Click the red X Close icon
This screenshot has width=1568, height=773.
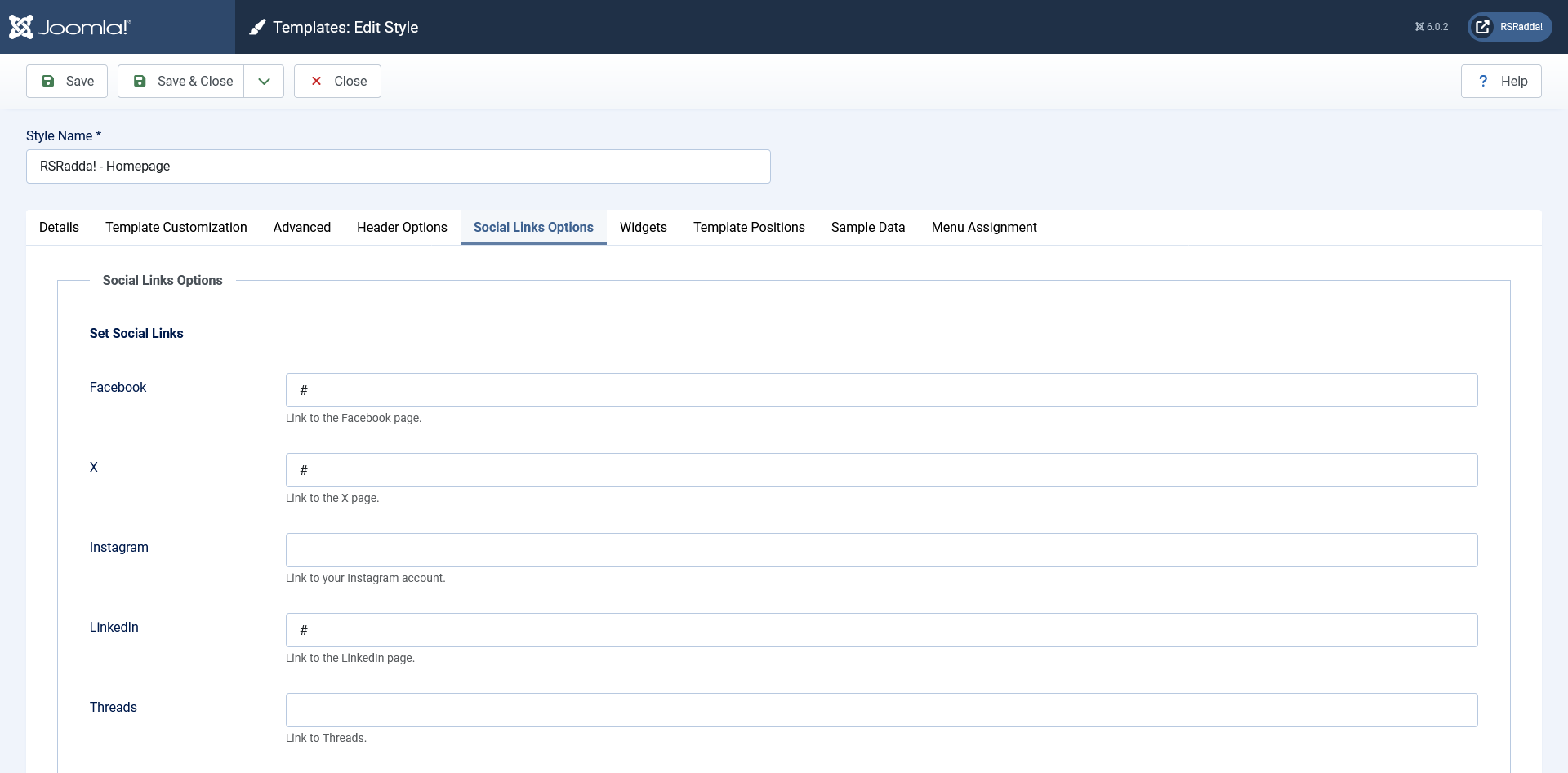(317, 81)
